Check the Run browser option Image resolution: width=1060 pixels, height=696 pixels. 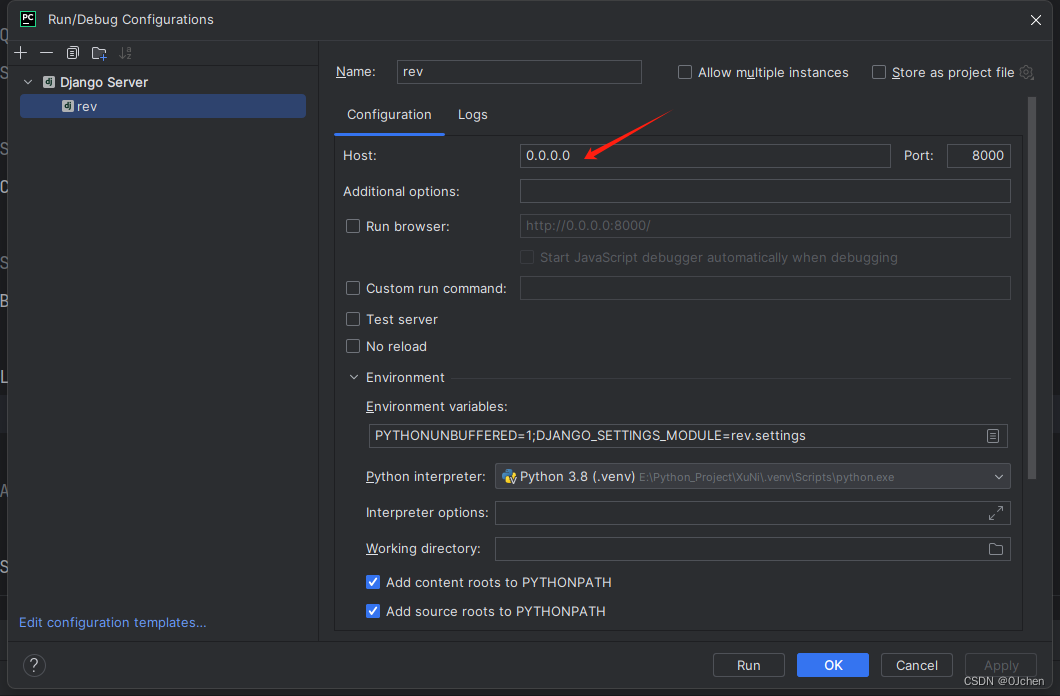pyautogui.click(x=353, y=226)
